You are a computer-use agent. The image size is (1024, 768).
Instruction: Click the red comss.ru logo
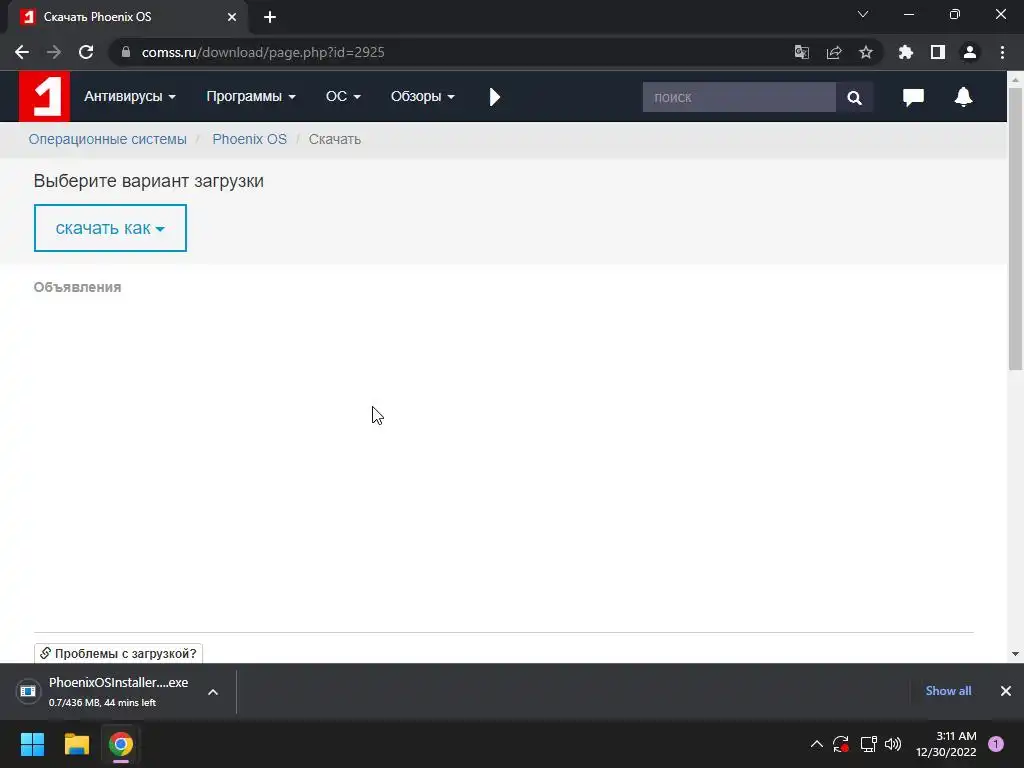click(x=44, y=97)
